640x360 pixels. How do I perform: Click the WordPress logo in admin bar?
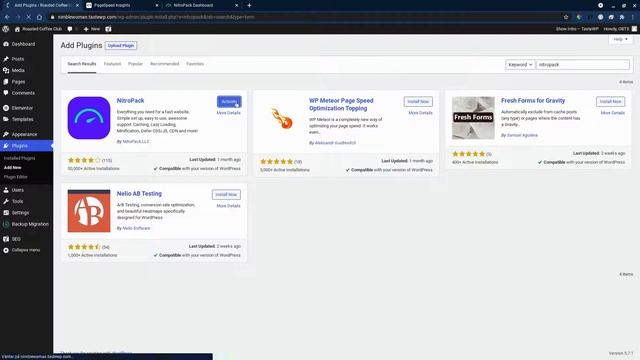6,29
